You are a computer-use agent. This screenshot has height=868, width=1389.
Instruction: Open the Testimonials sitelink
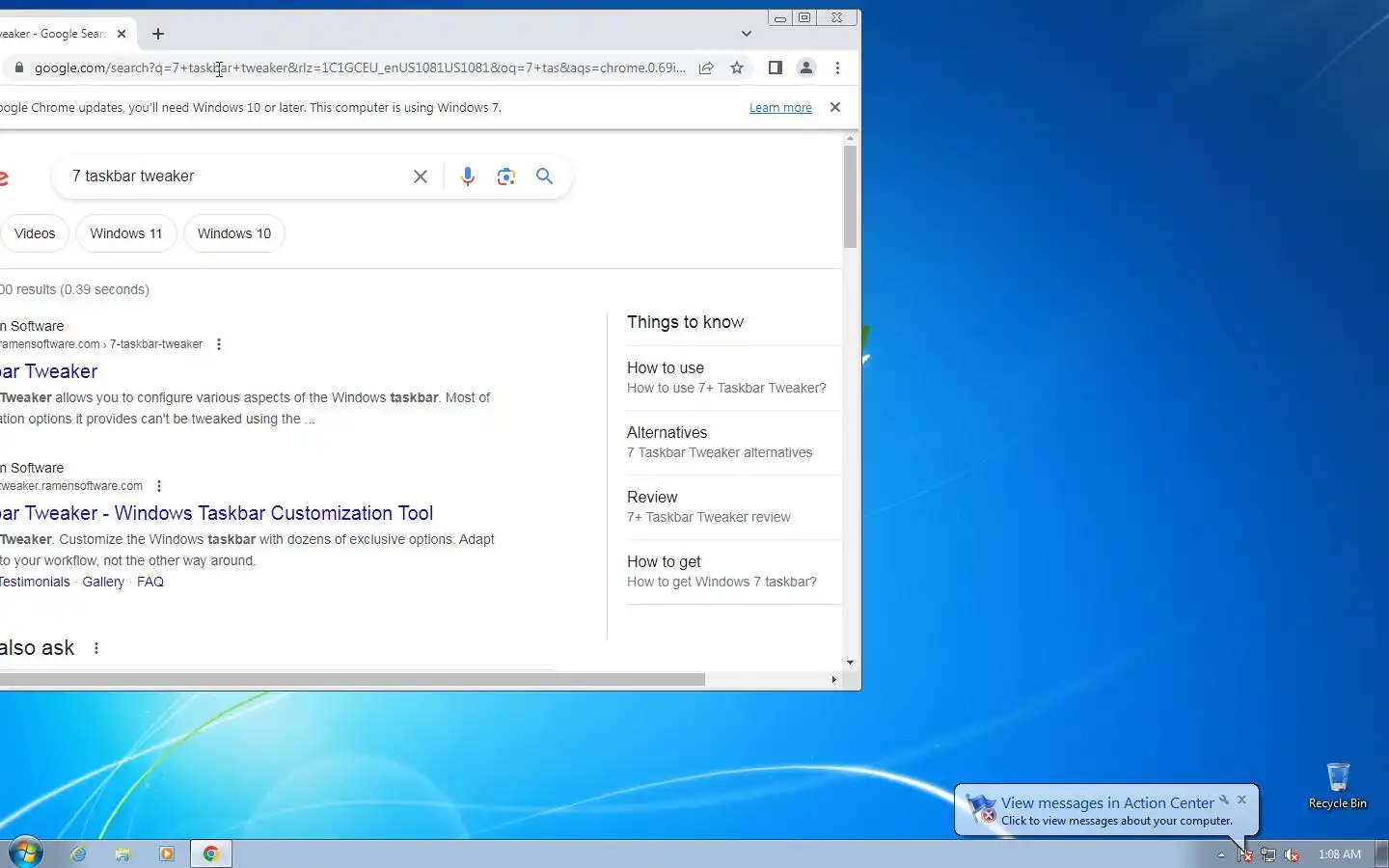coord(35,582)
